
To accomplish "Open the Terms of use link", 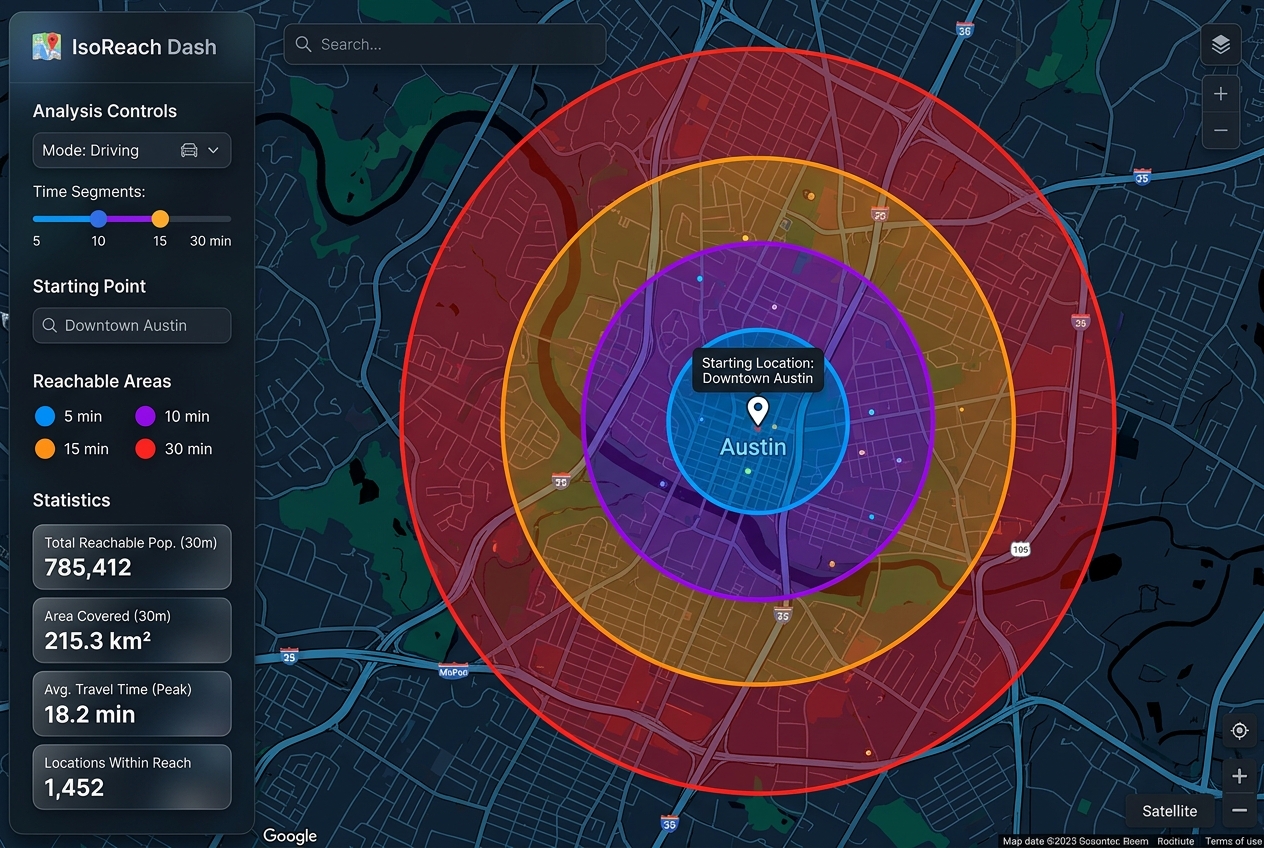I will (x=1233, y=841).
